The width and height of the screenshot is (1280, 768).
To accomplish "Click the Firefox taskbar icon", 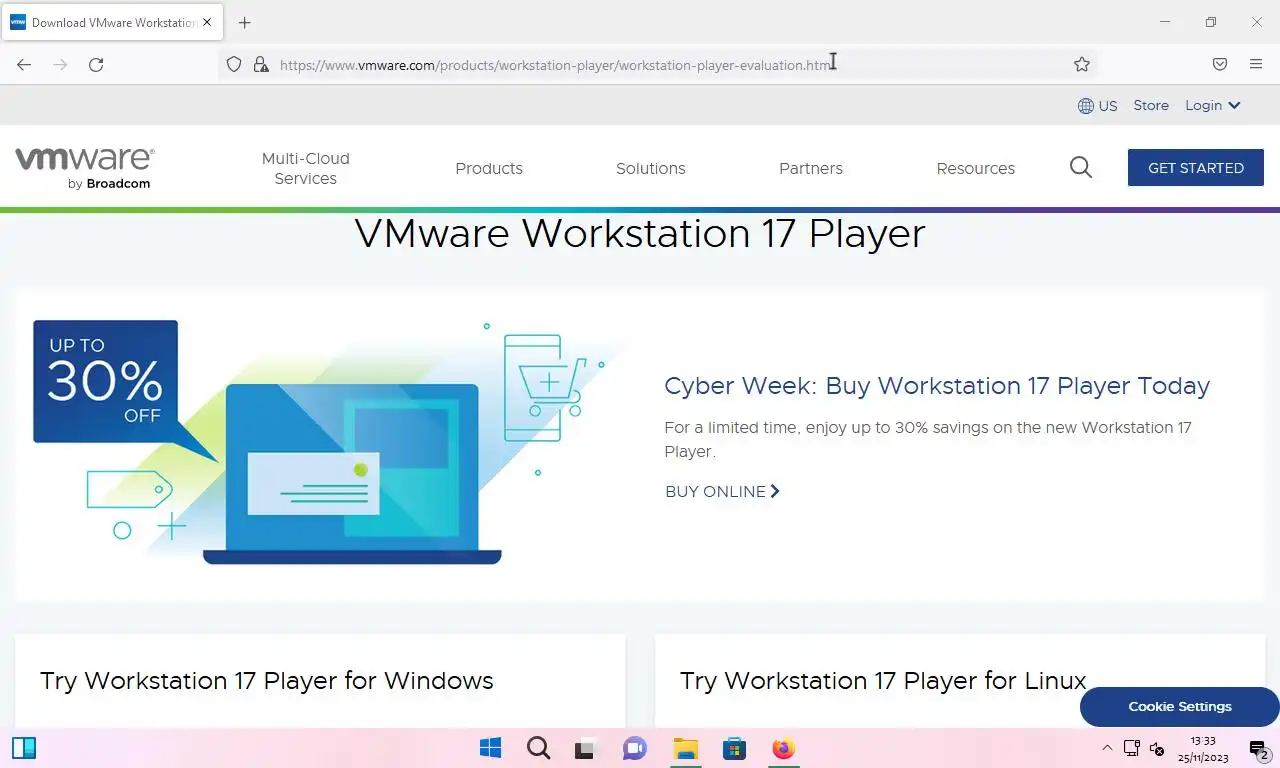I will (x=783, y=748).
